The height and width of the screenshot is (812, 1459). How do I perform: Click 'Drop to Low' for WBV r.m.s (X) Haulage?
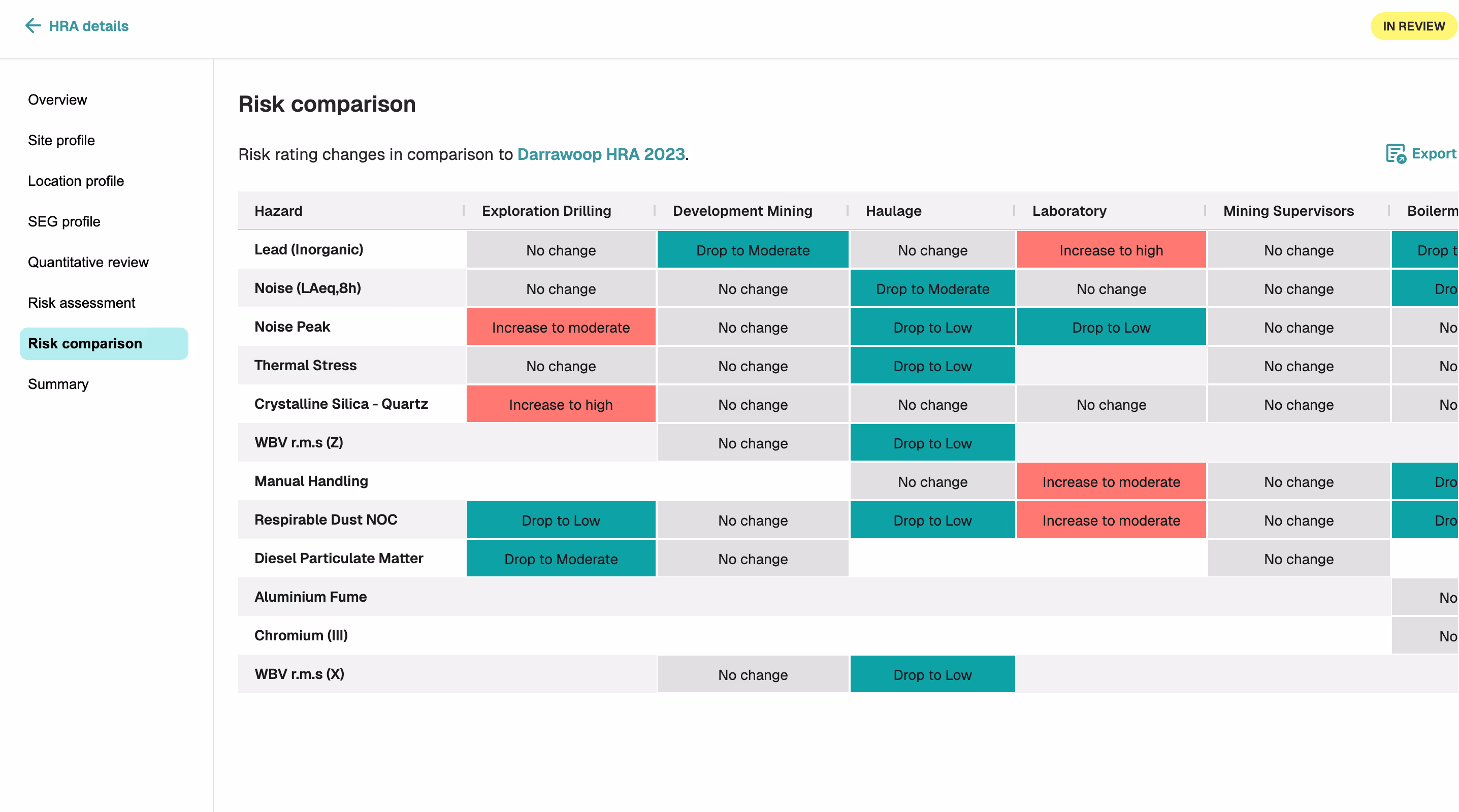[x=932, y=674]
